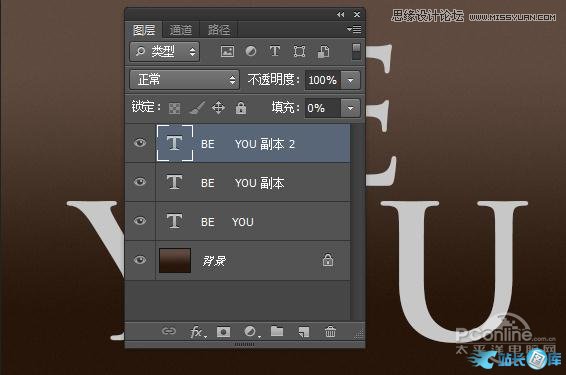
Task: Click the T thumbnail of BE YOU 副本
Action: (x=174, y=182)
